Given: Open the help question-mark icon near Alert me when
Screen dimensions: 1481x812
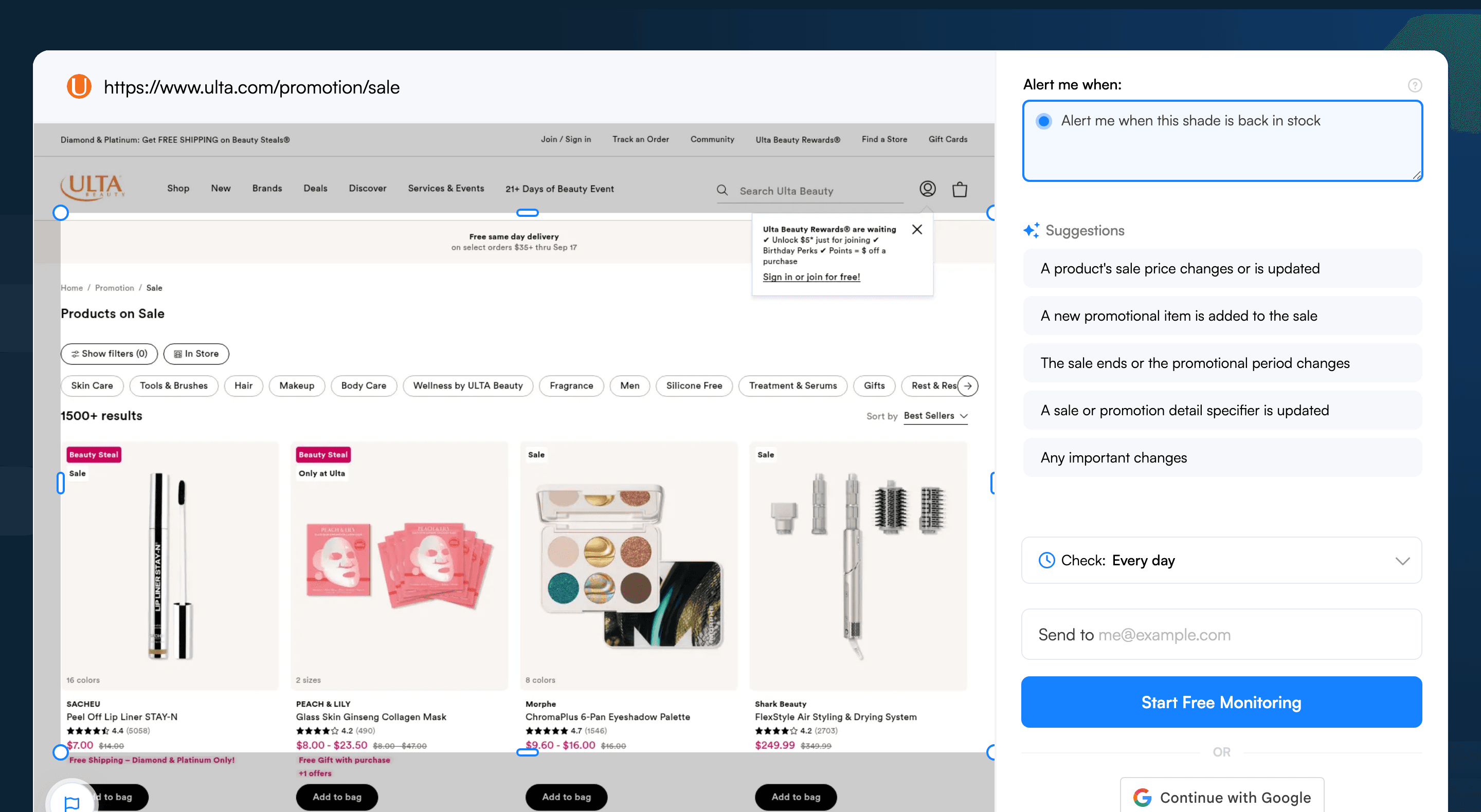Looking at the screenshot, I should 1415,86.
